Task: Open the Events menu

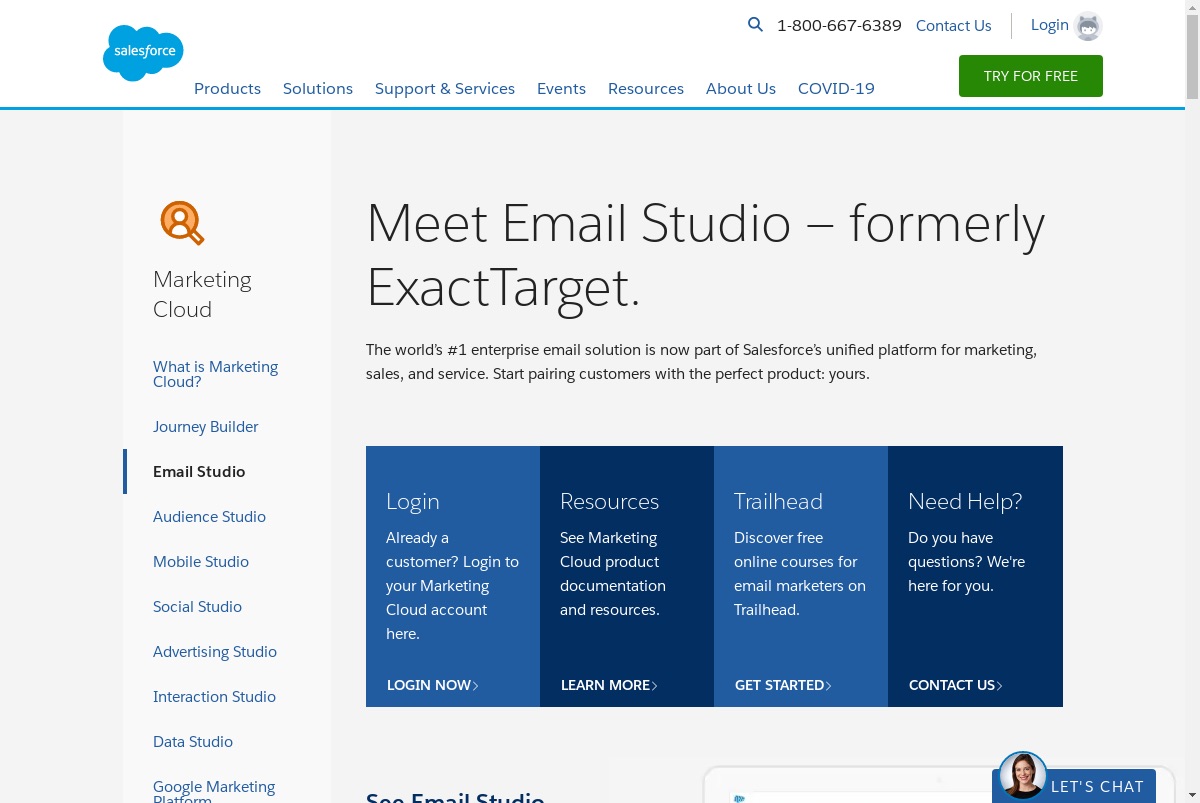Action: coord(561,88)
